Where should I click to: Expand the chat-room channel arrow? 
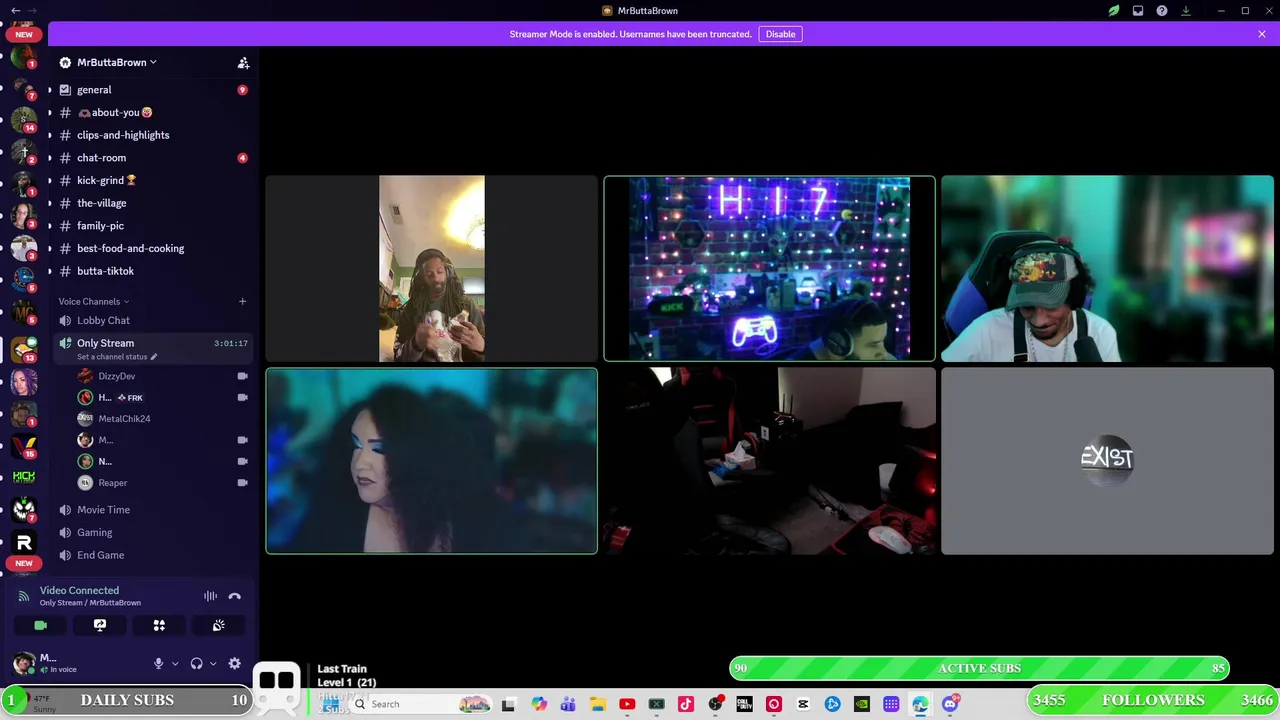pyautogui.click(x=50, y=158)
